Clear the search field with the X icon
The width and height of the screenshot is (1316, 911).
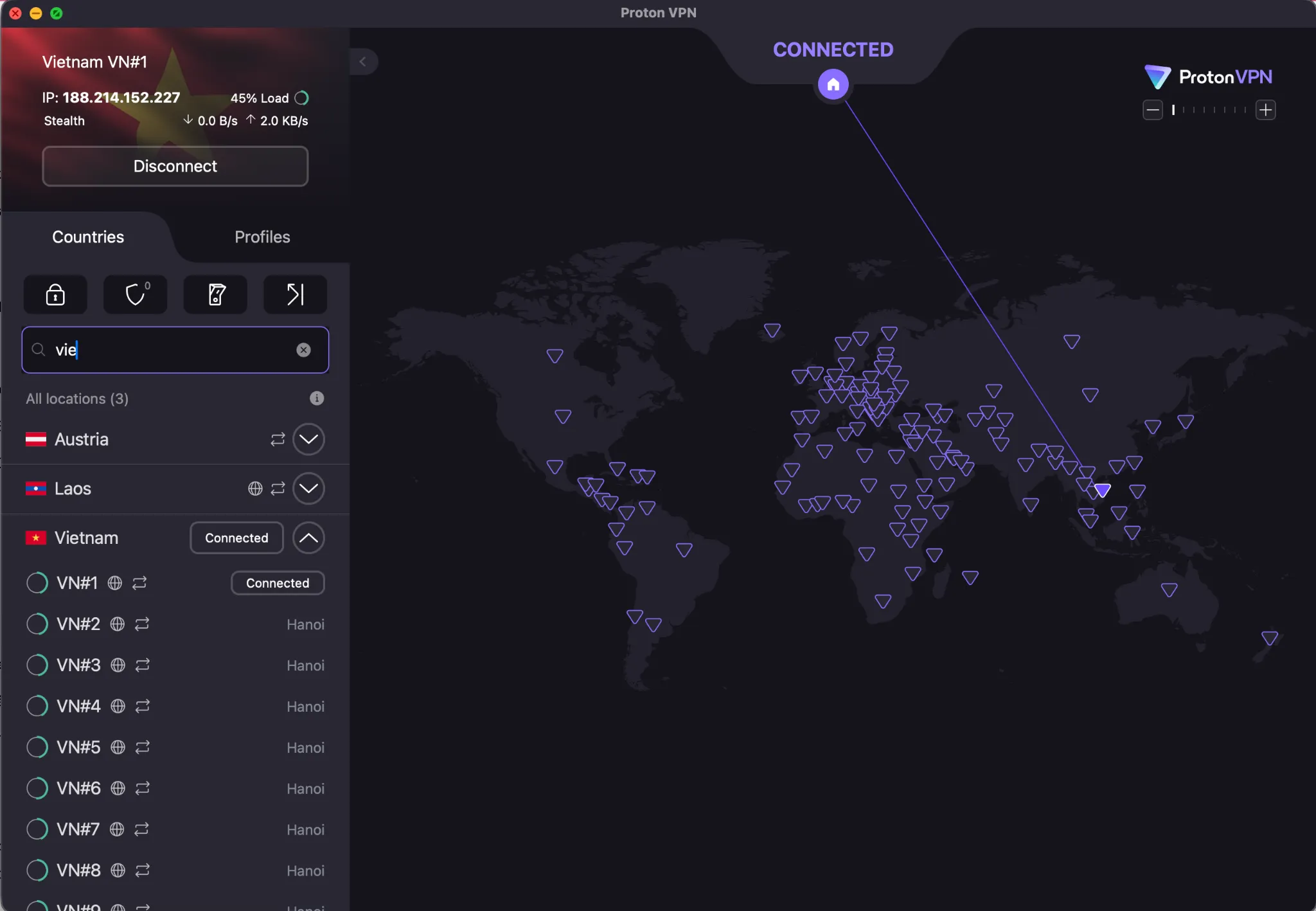click(303, 350)
